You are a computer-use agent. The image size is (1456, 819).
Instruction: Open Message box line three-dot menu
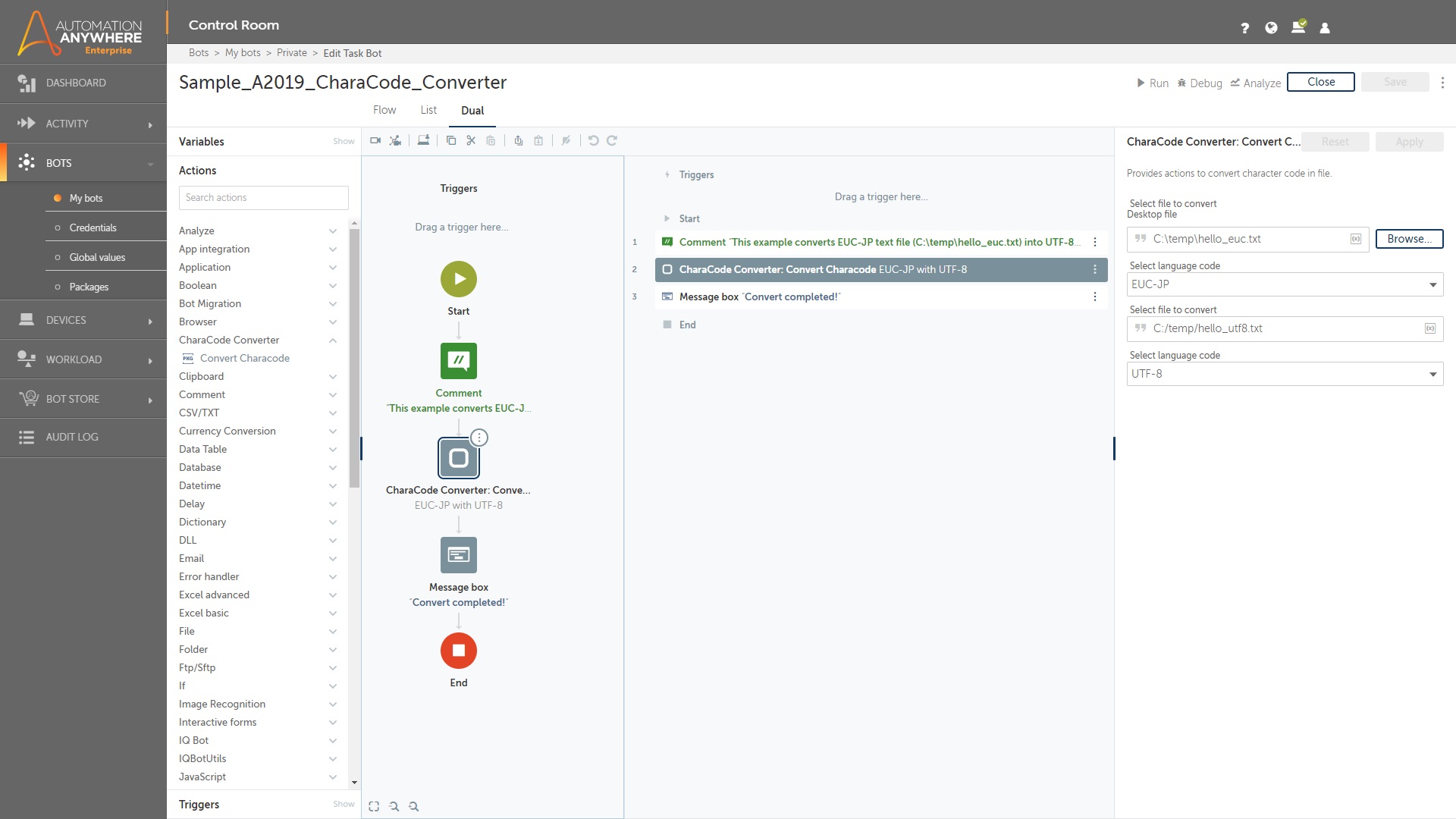point(1094,297)
